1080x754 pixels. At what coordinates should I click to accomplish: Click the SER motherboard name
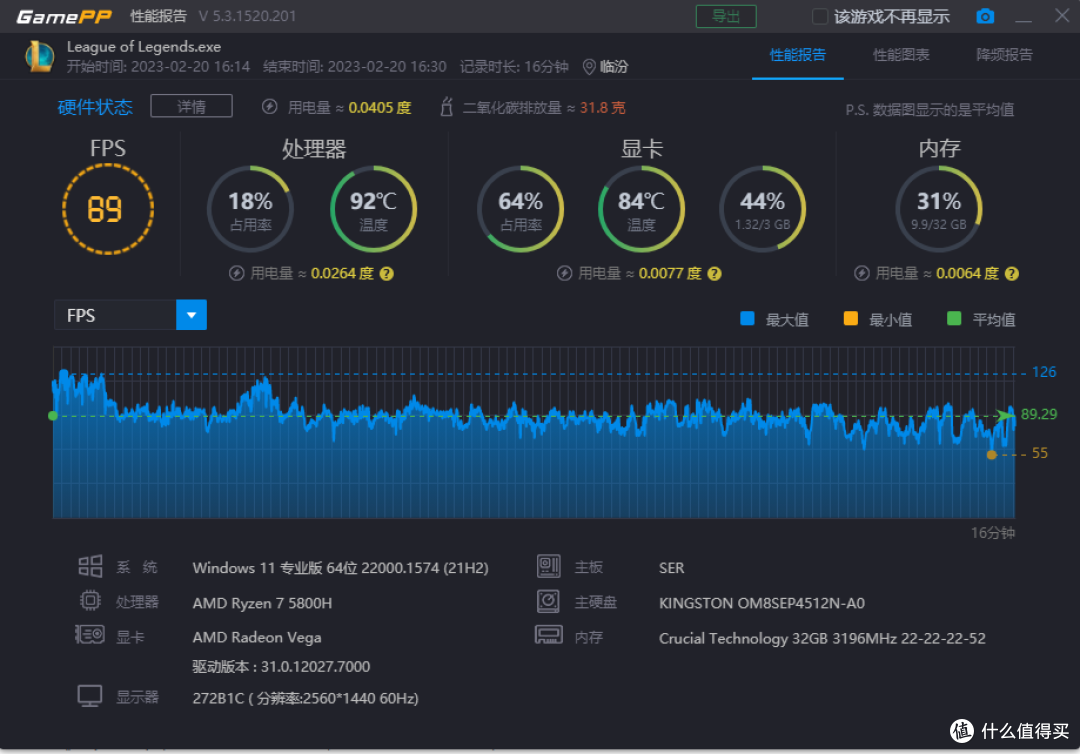click(x=672, y=568)
